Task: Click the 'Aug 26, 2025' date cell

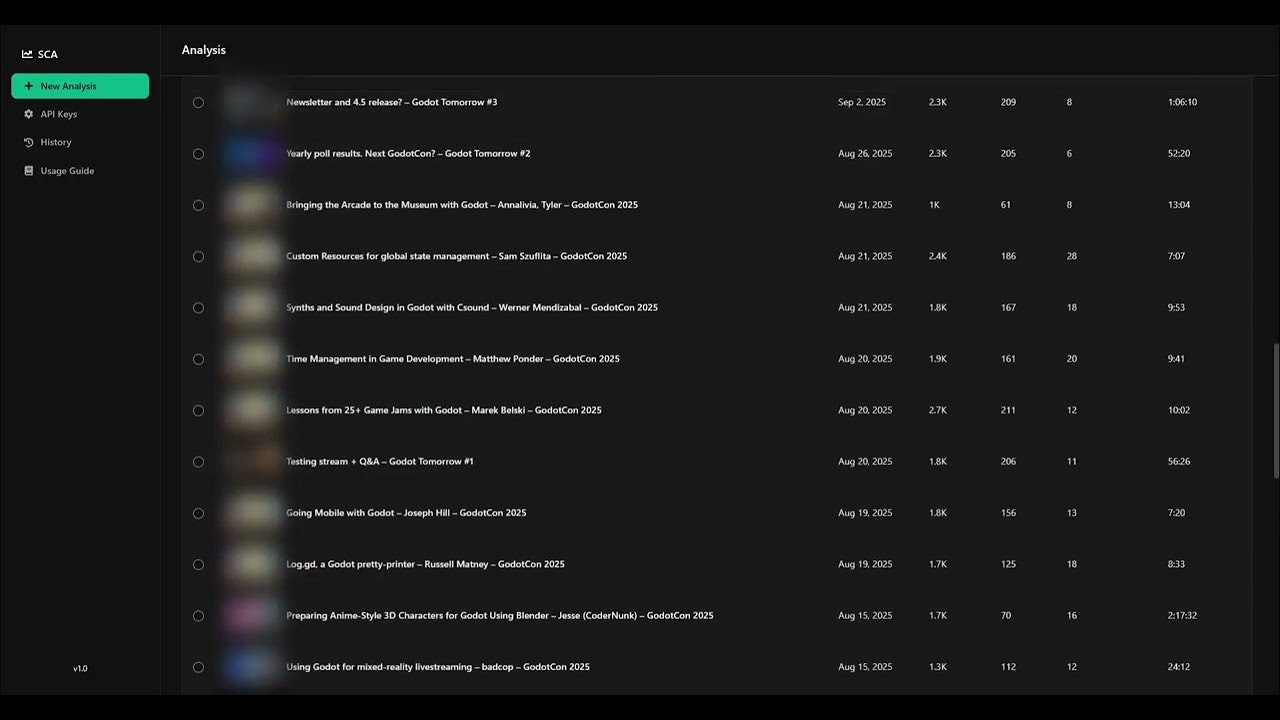Action: click(865, 154)
